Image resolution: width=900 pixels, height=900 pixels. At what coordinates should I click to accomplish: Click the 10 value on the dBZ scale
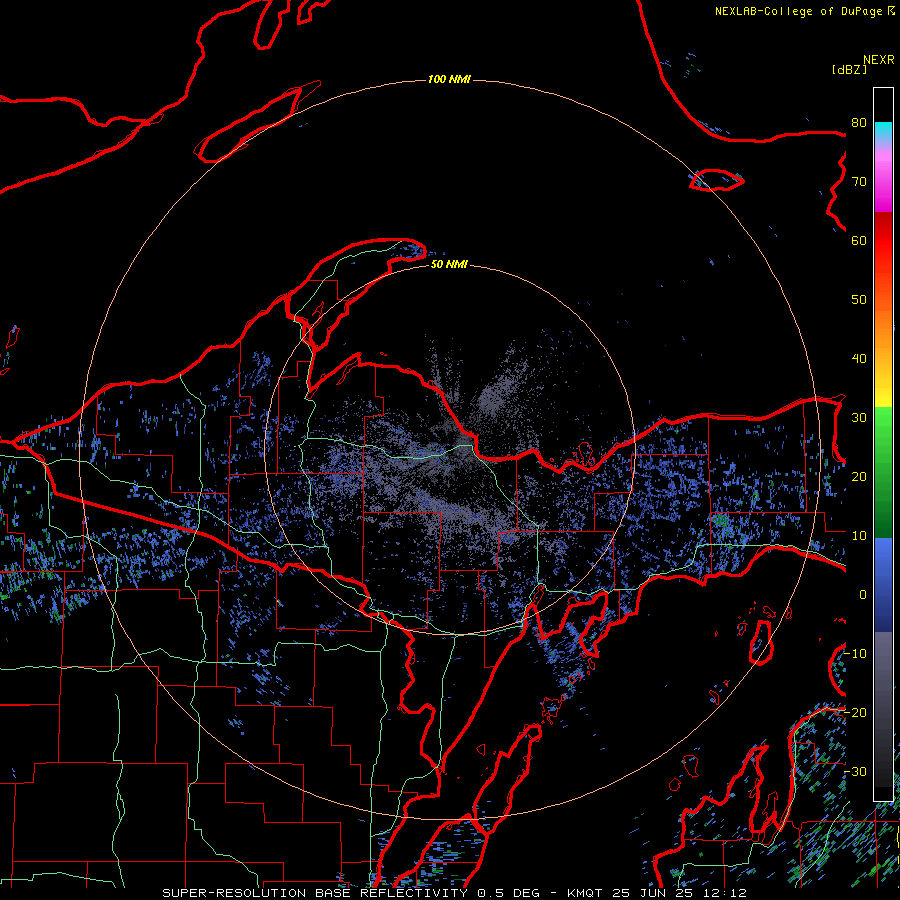859,536
